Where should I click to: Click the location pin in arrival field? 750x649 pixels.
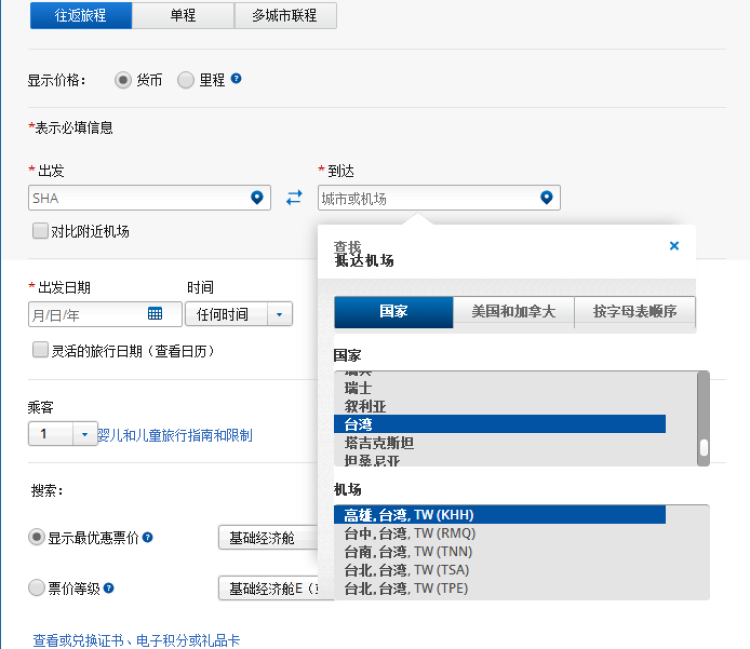pos(546,198)
